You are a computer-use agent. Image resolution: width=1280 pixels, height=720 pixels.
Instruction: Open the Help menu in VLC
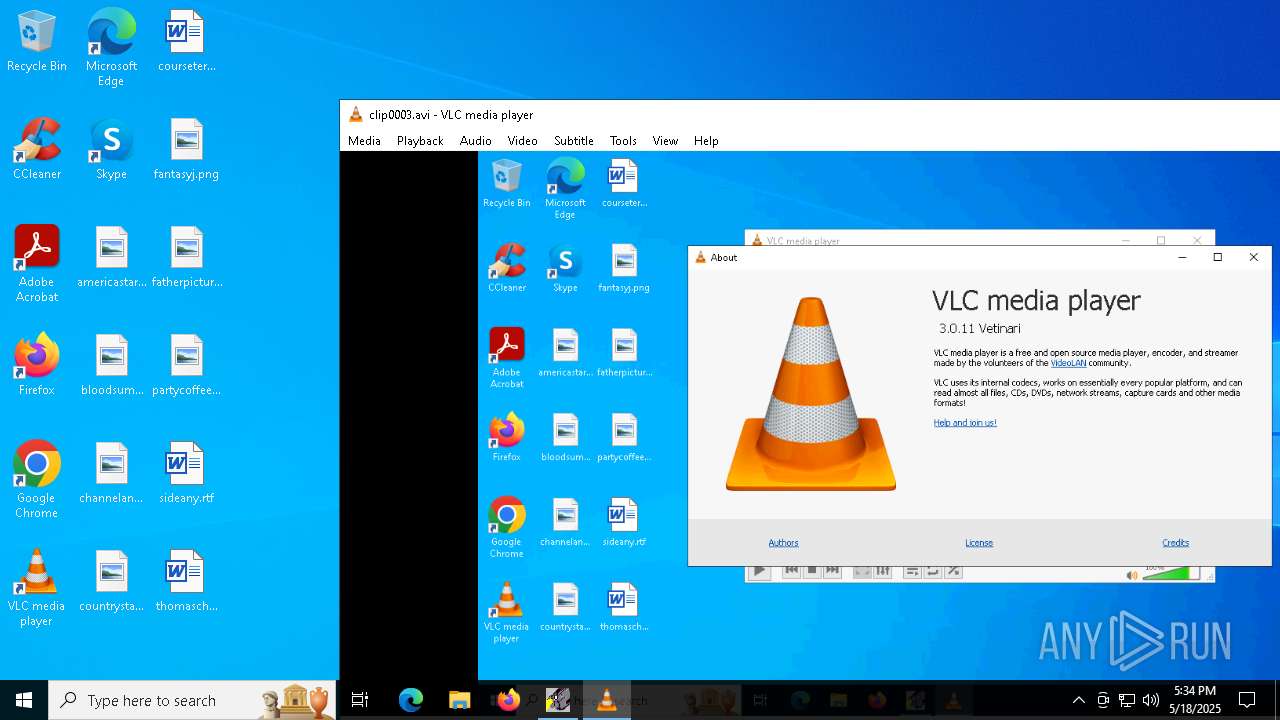[706, 141]
